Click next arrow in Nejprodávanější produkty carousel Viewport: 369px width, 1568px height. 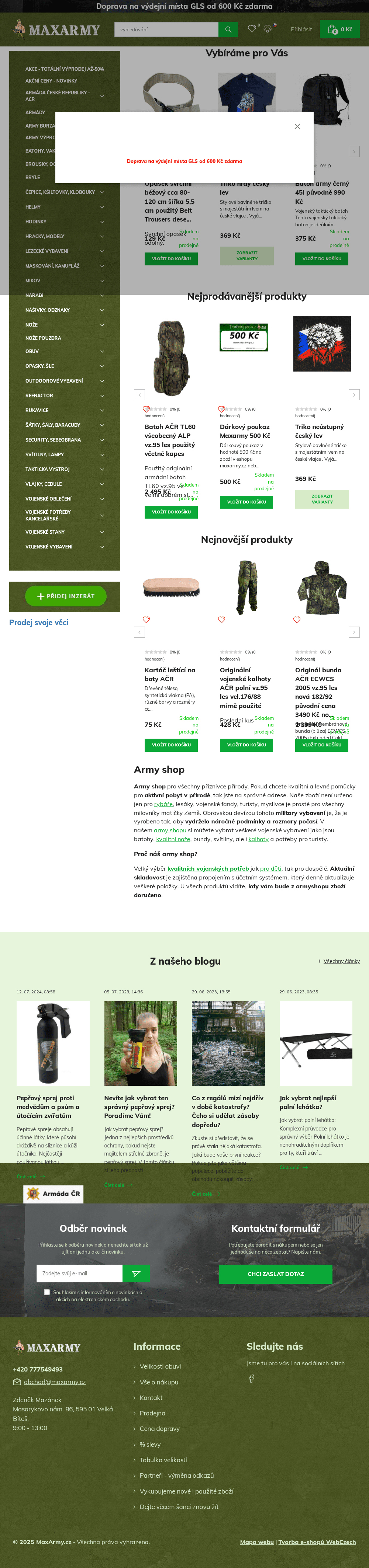coord(354,395)
